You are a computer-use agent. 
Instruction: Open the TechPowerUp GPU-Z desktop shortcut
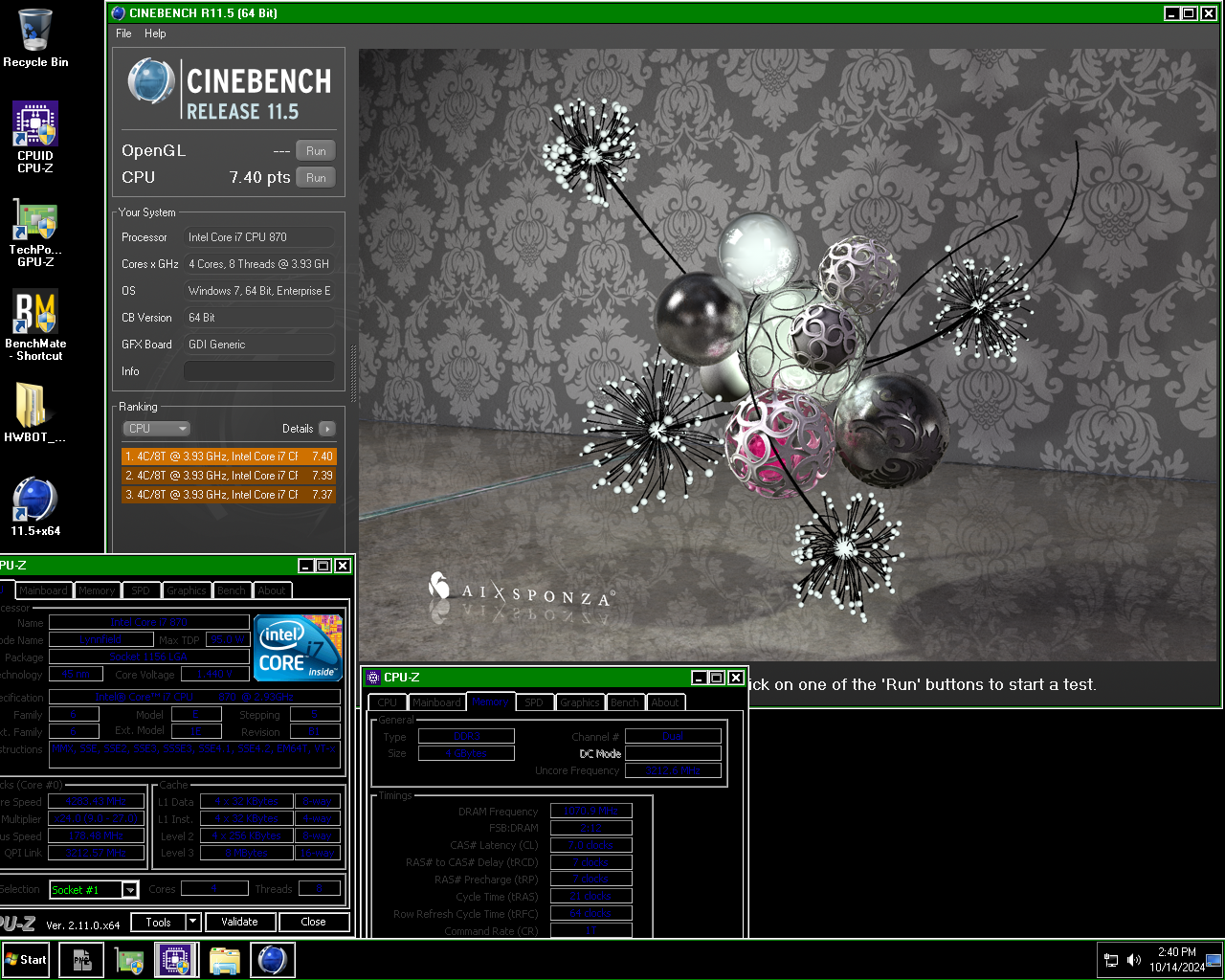[35, 232]
